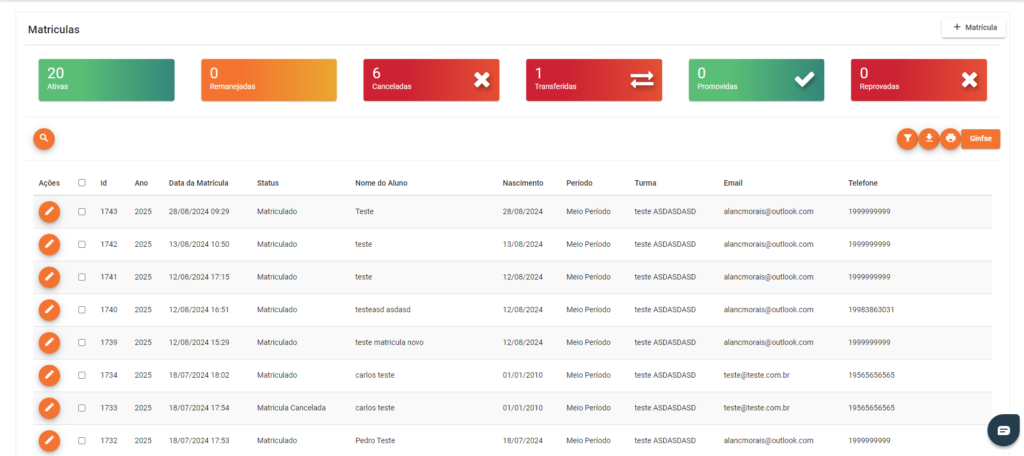Click the download icon button
The width and height of the screenshot is (1024, 456).
point(929,139)
